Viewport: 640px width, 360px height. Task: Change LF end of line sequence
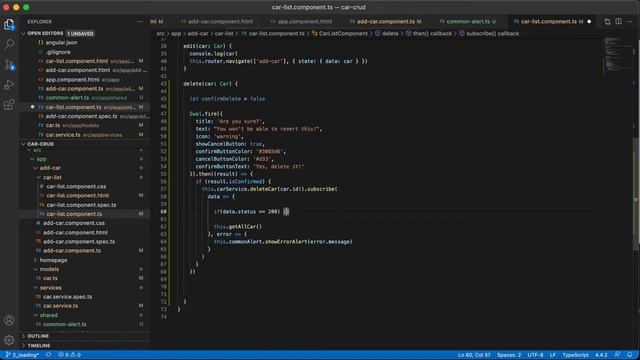pyautogui.click(x=553, y=355)
